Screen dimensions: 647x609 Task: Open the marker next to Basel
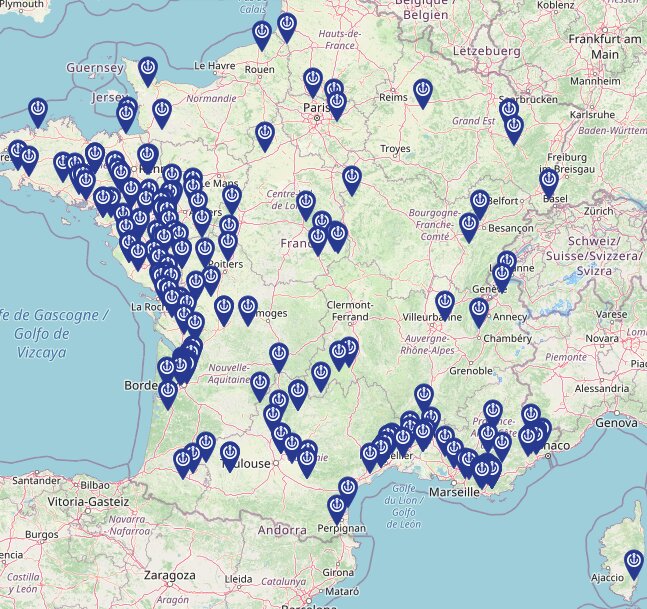pos(549,182)
